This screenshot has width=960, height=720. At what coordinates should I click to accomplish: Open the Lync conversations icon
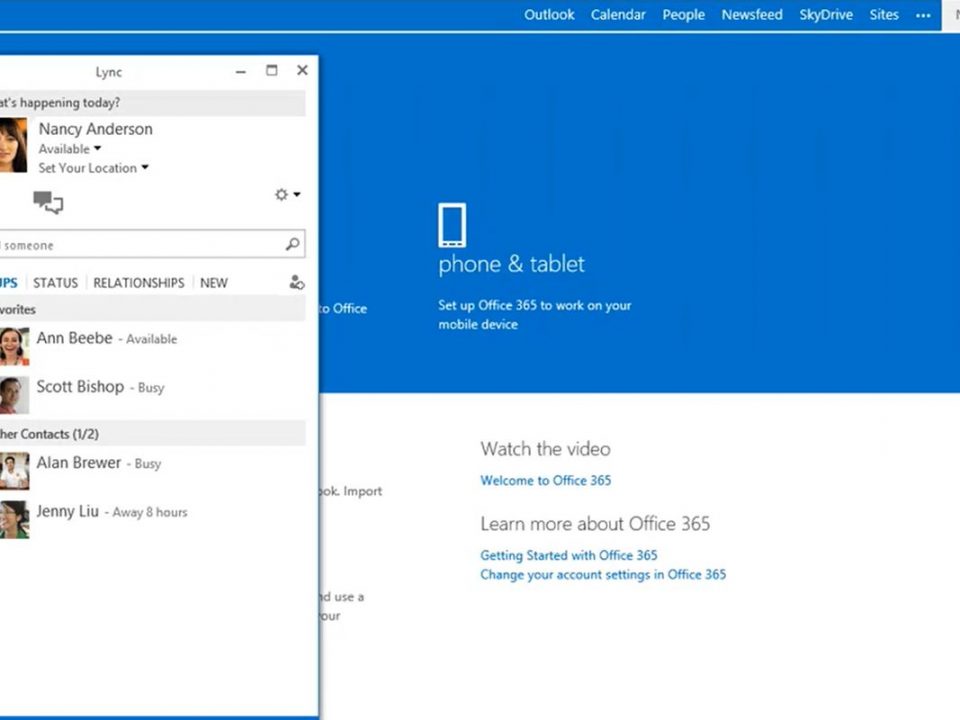pyautogui.click(x=48, y=201)
